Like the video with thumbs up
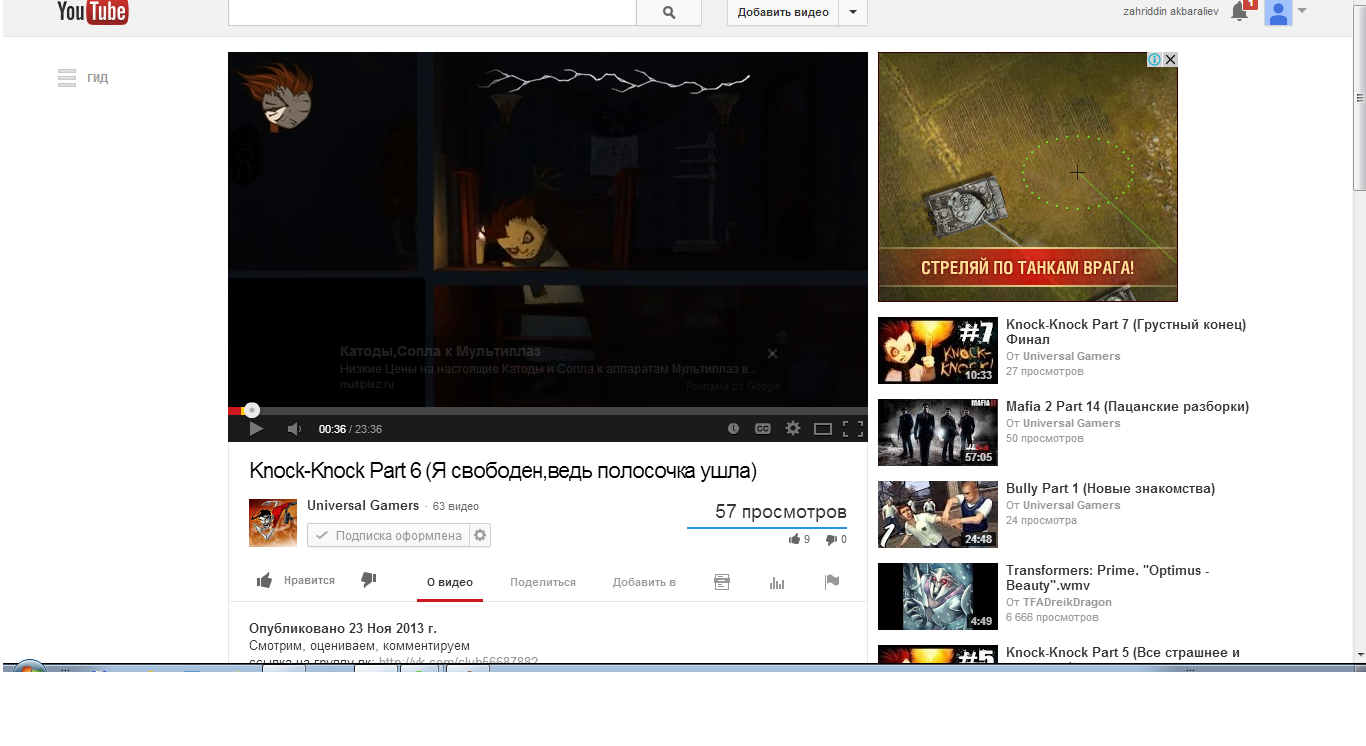 click(x=264, y=581)
